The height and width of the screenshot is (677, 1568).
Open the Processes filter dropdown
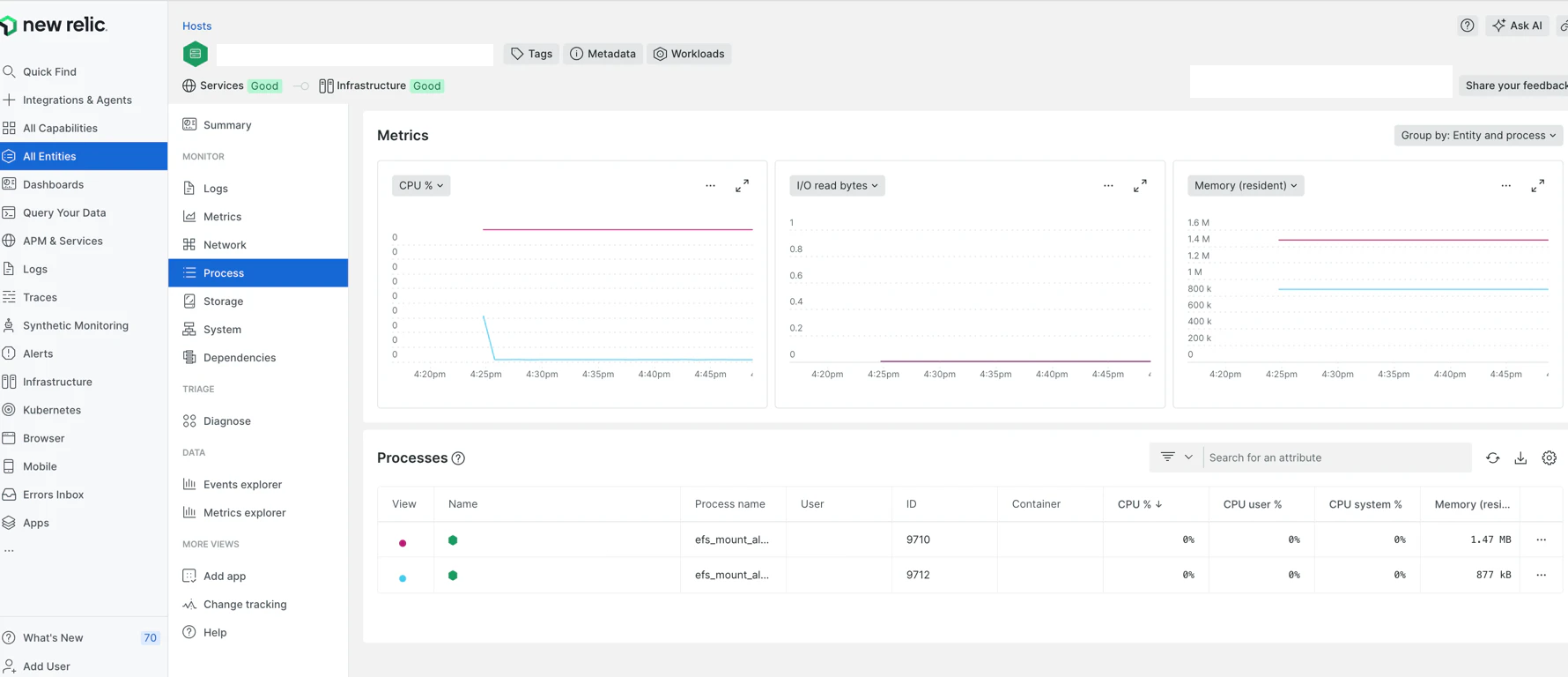coord(1176,458)
